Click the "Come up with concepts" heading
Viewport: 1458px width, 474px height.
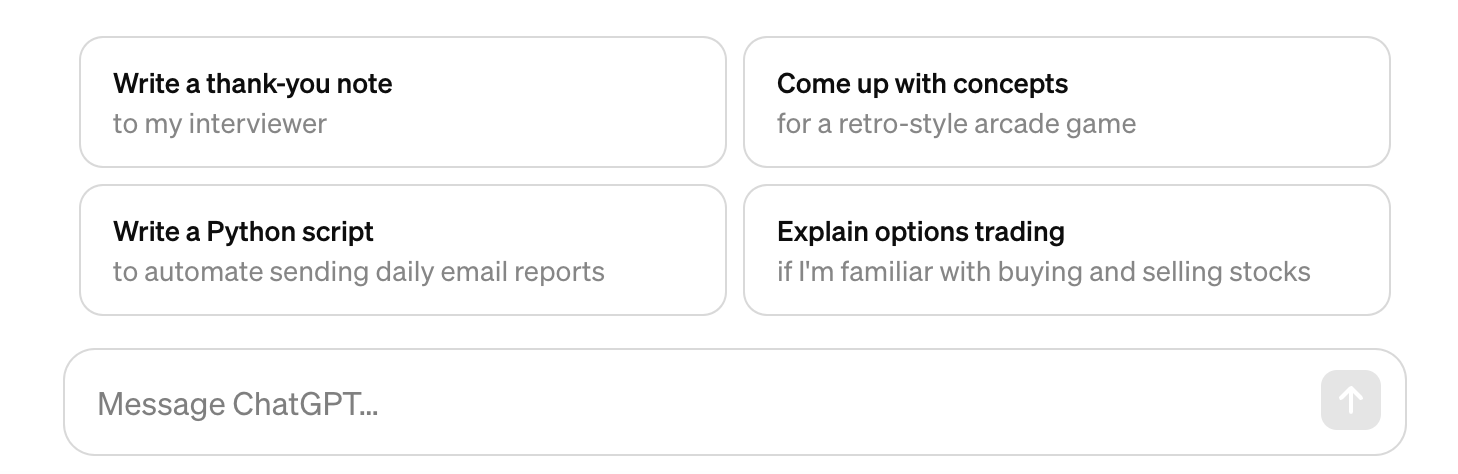[922, 83]
